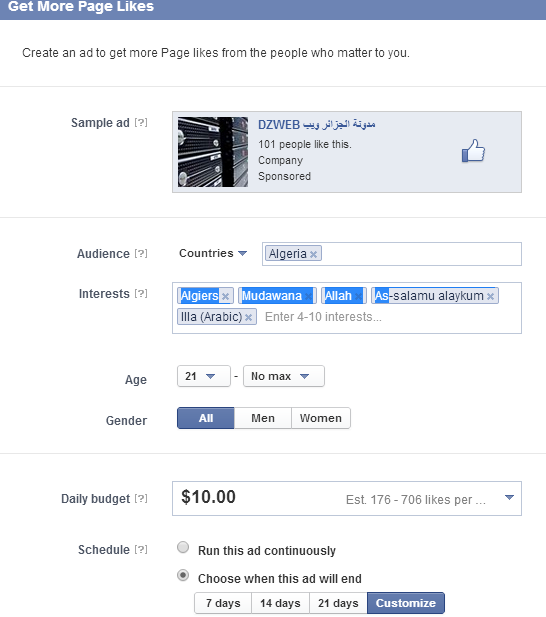546x617 pixels.
Task: Select Choose when this ad will end
Action: click(183, 575)
